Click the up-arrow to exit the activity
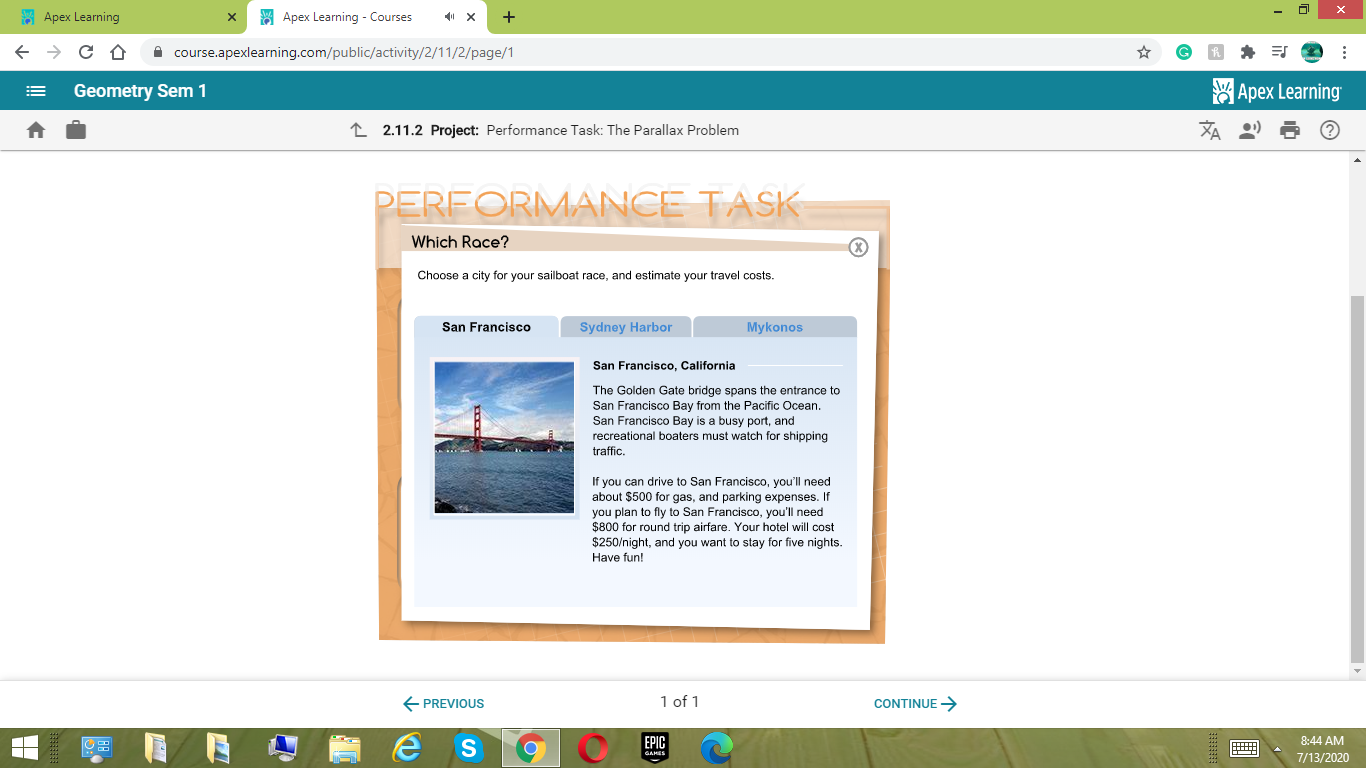The height and width of the screenshot is (768, 1366). click(x=357, y=130)
